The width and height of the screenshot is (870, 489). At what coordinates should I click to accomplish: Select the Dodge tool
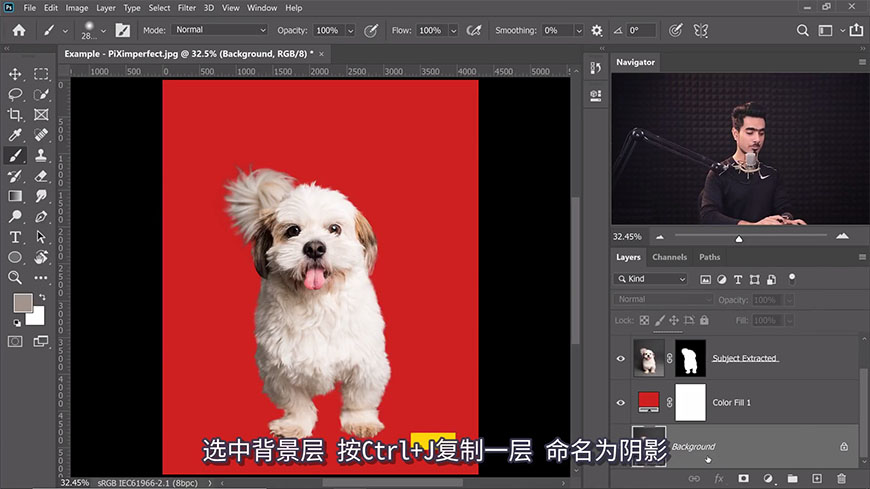click(15, 216)
